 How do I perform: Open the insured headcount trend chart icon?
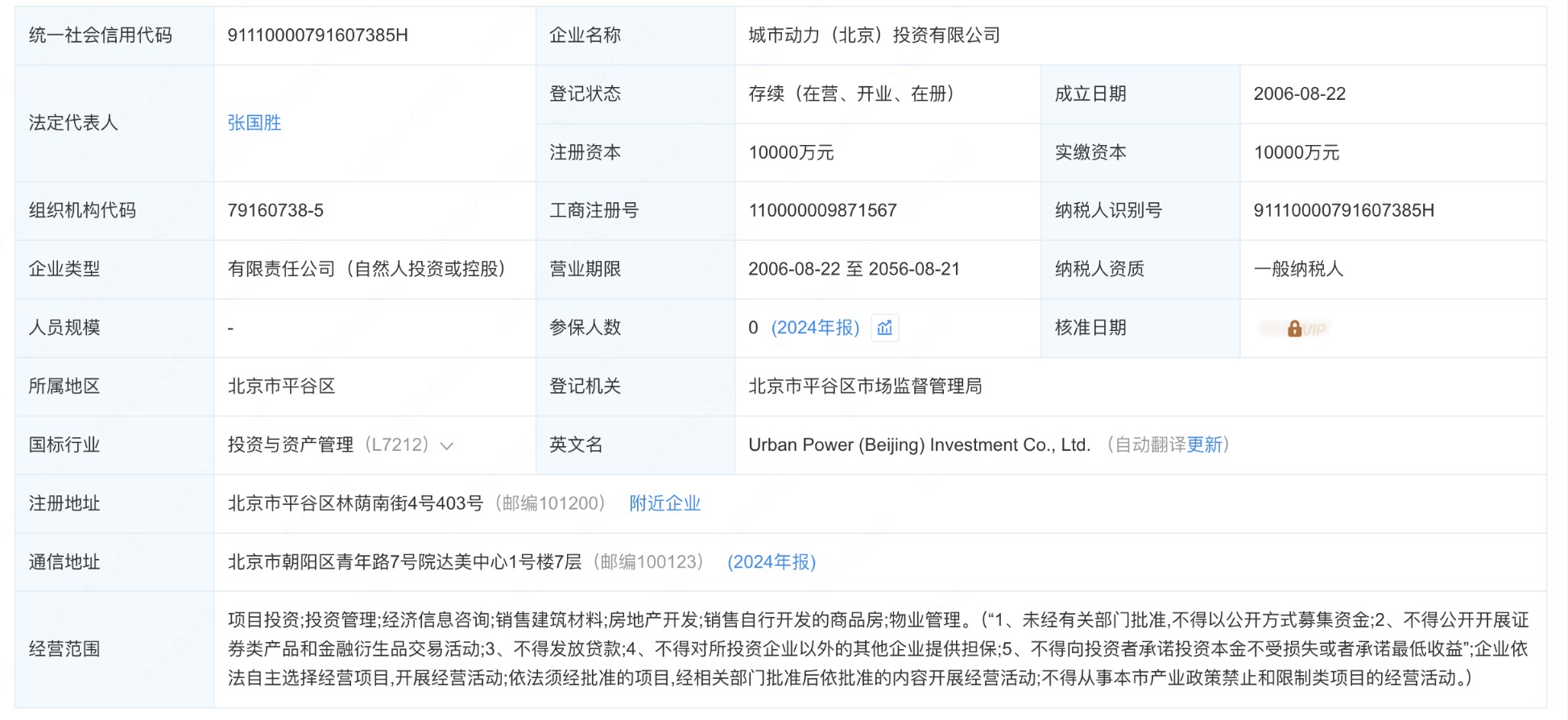[x=884, y=328]
